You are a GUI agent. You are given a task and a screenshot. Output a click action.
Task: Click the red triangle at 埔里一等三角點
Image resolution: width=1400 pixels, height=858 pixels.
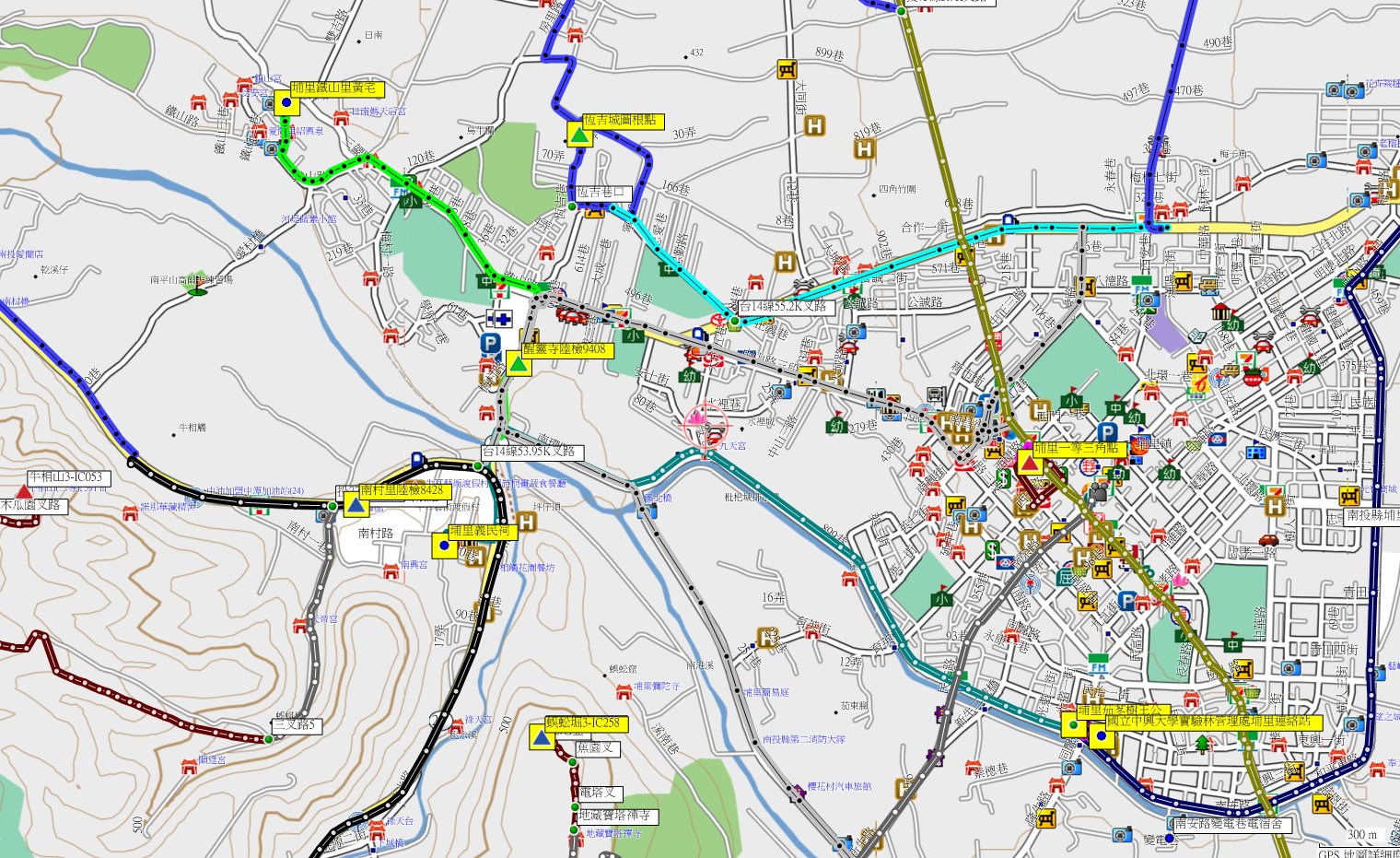[x=1026, y=464]
